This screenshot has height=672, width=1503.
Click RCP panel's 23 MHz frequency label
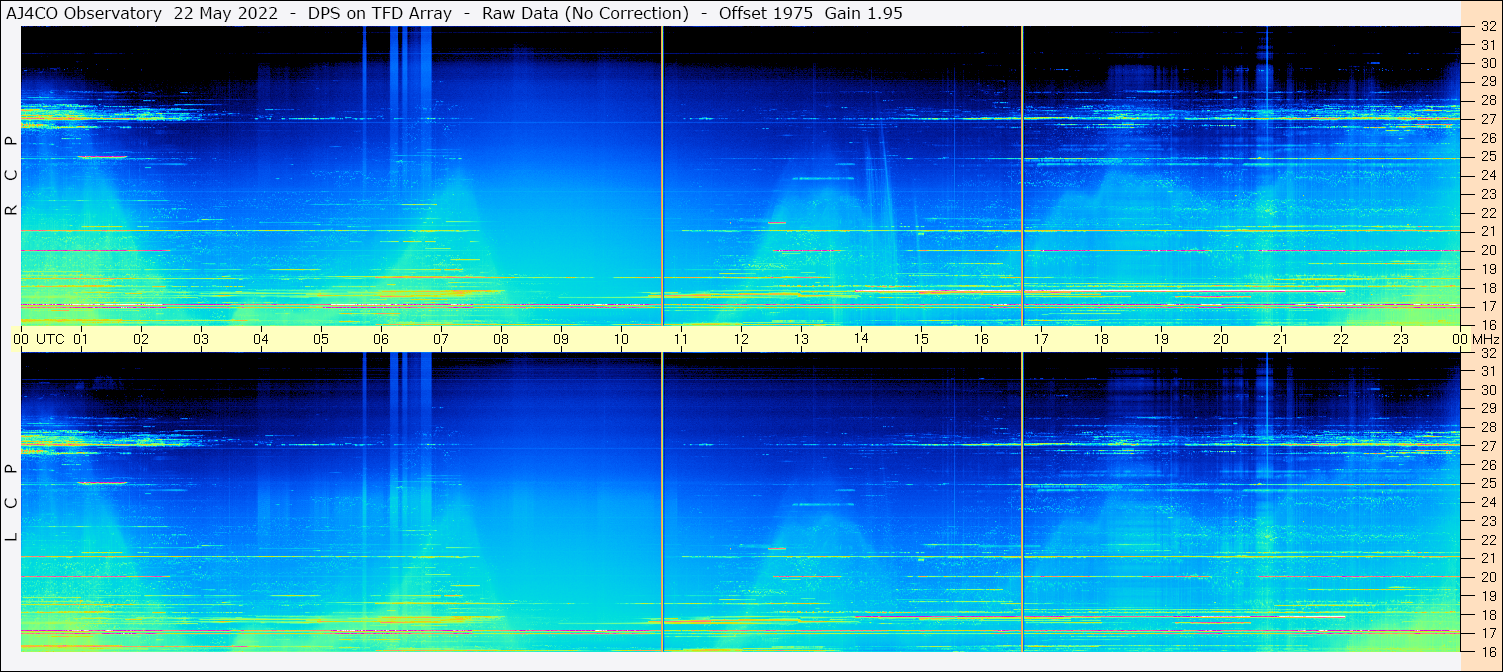click(1488, 194)
